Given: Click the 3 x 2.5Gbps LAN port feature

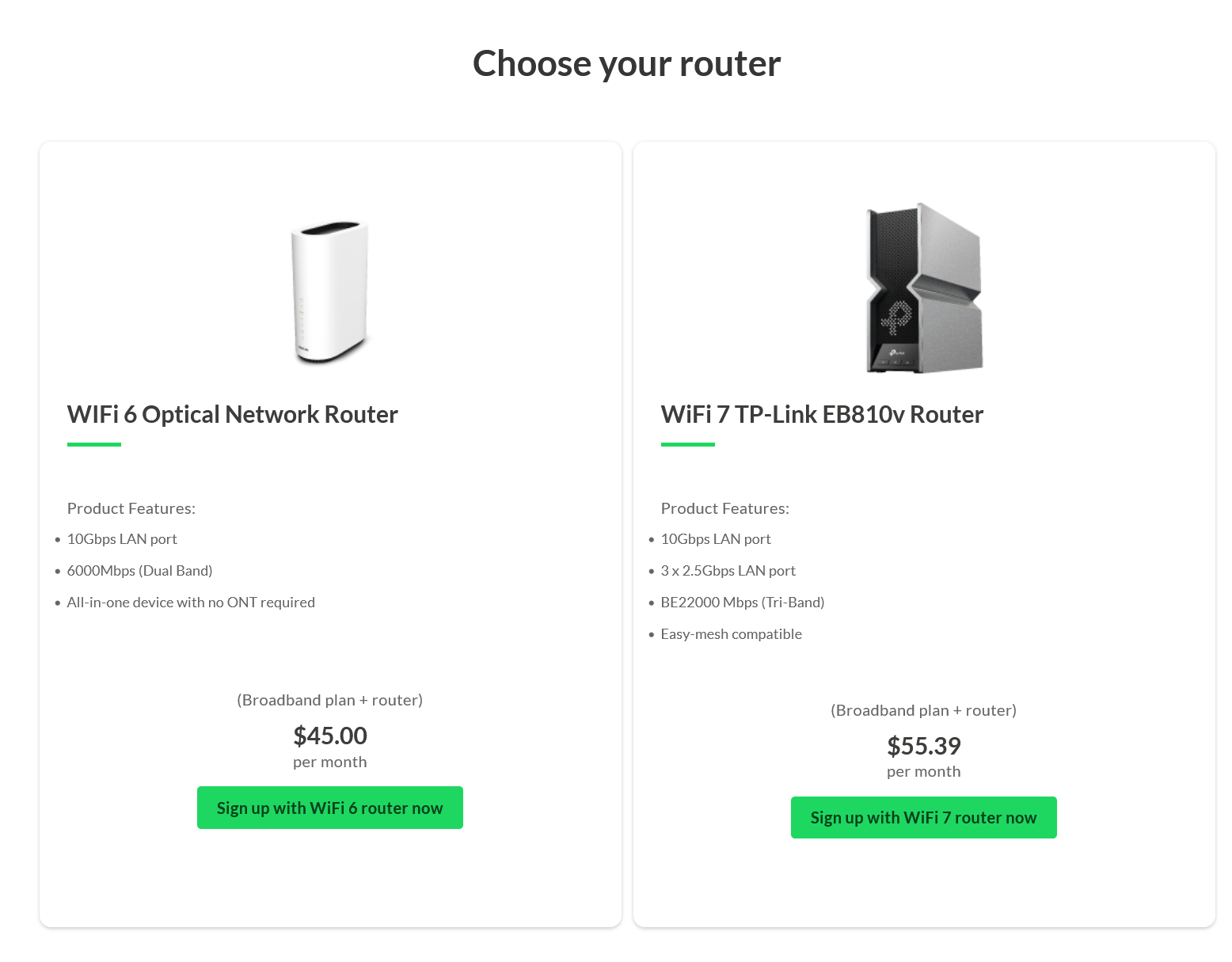Looking at the screenshot, I should point(728,571).
